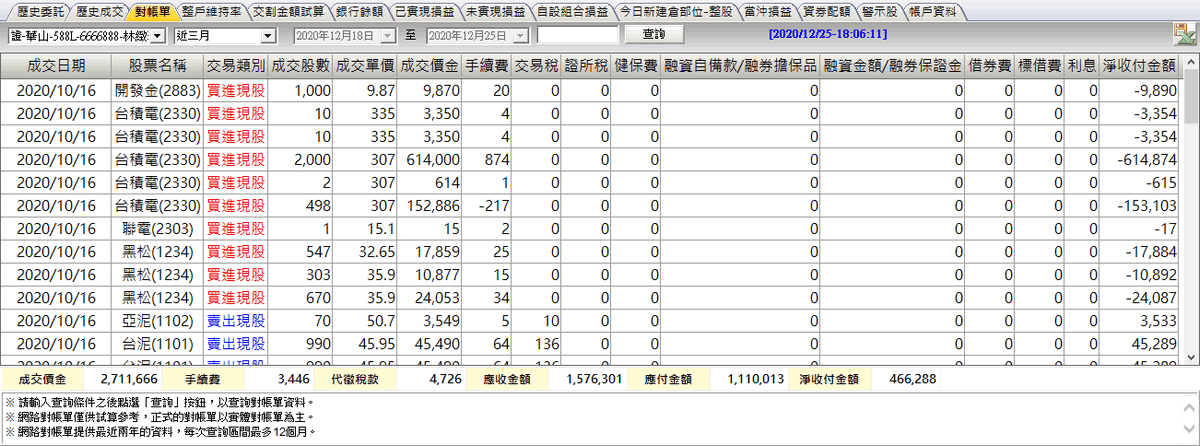
Task: Click the Excel export icon
Action: 1185,35
